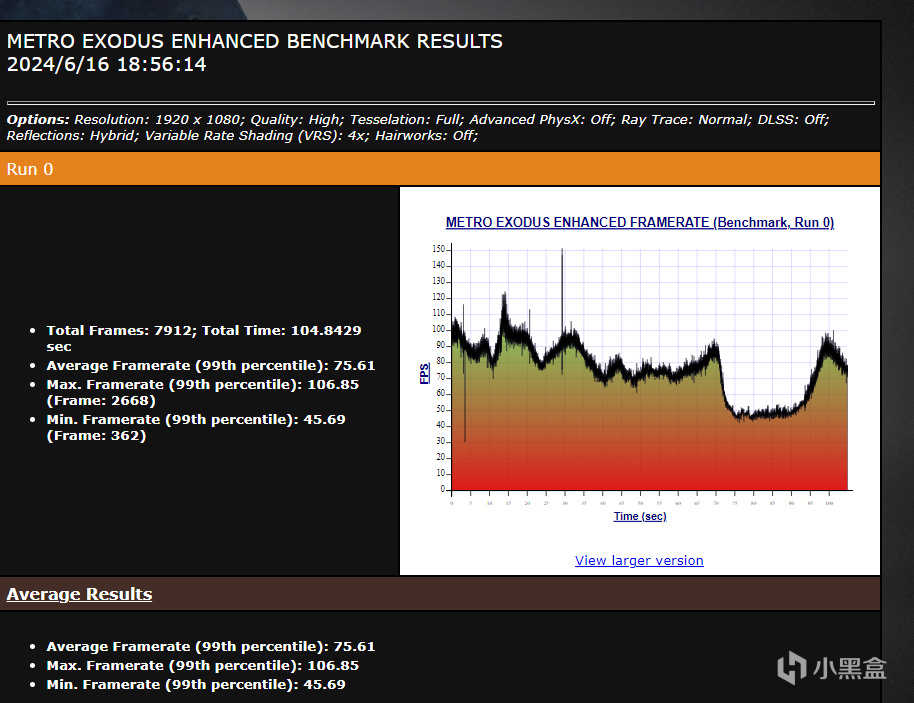Click the (Frame: 2668) text
The height and width of the screenshot is (703, 914).
(x=101, y=400)
